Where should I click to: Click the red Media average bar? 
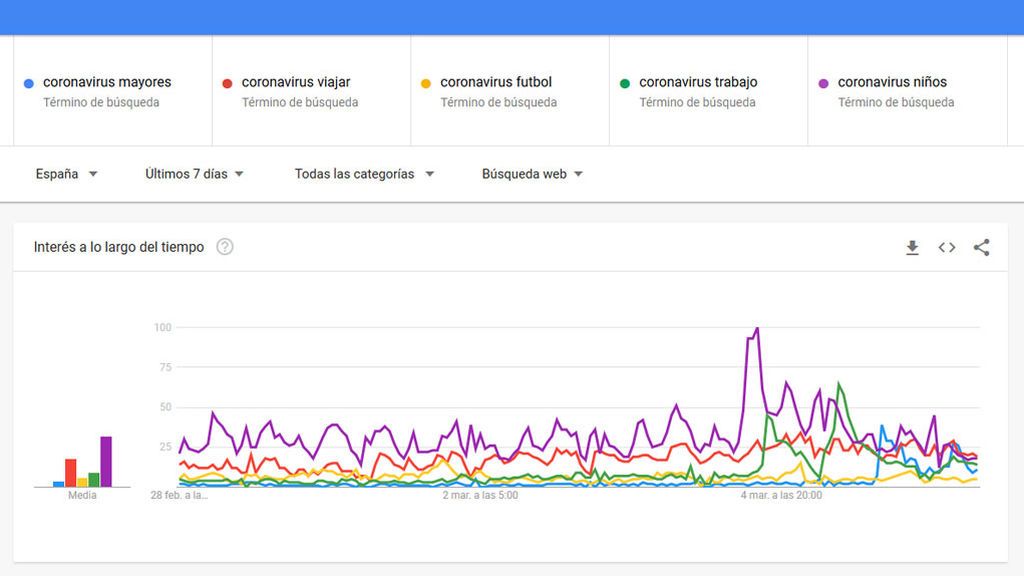(x=71, y=473)
